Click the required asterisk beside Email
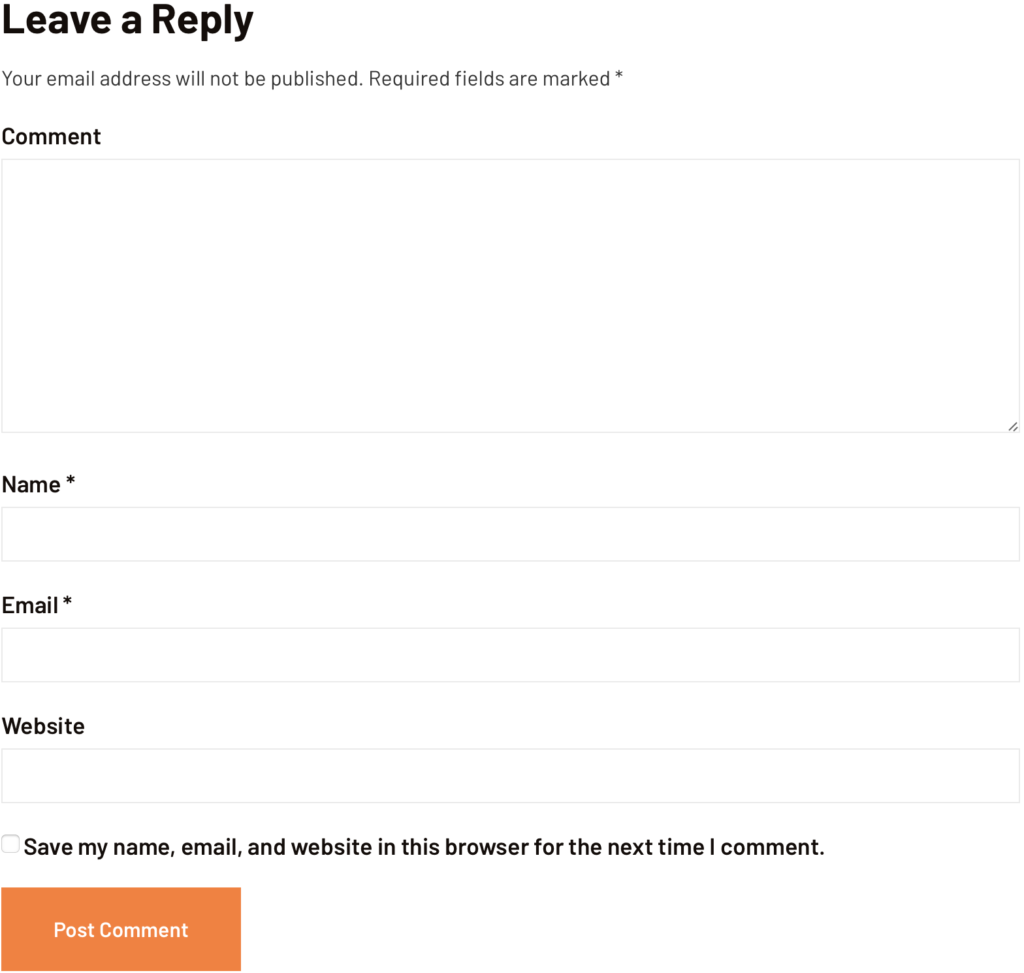Viewport: 1024px width, 973px height. pos(68,604)
